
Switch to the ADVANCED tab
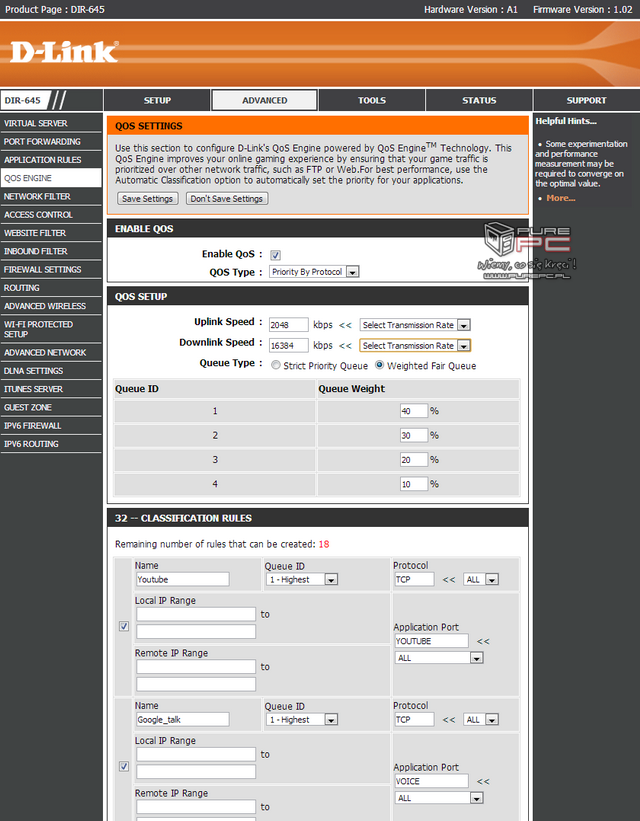[x=264, y=100]
